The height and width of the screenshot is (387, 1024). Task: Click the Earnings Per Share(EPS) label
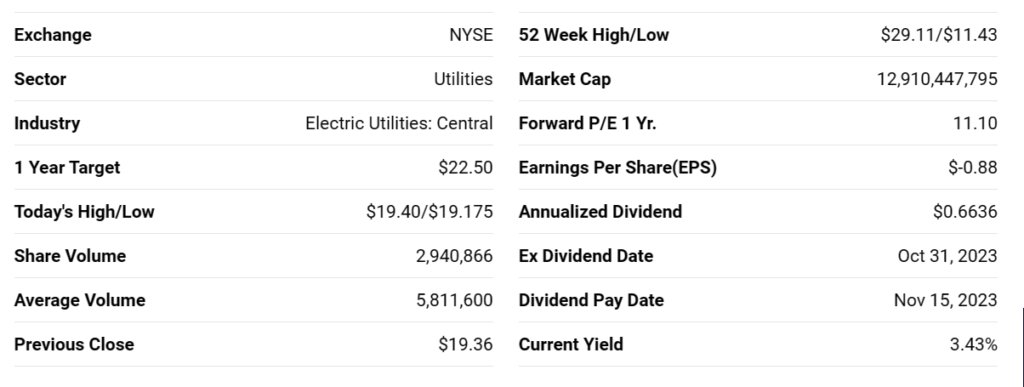click(x=618, y=168)
